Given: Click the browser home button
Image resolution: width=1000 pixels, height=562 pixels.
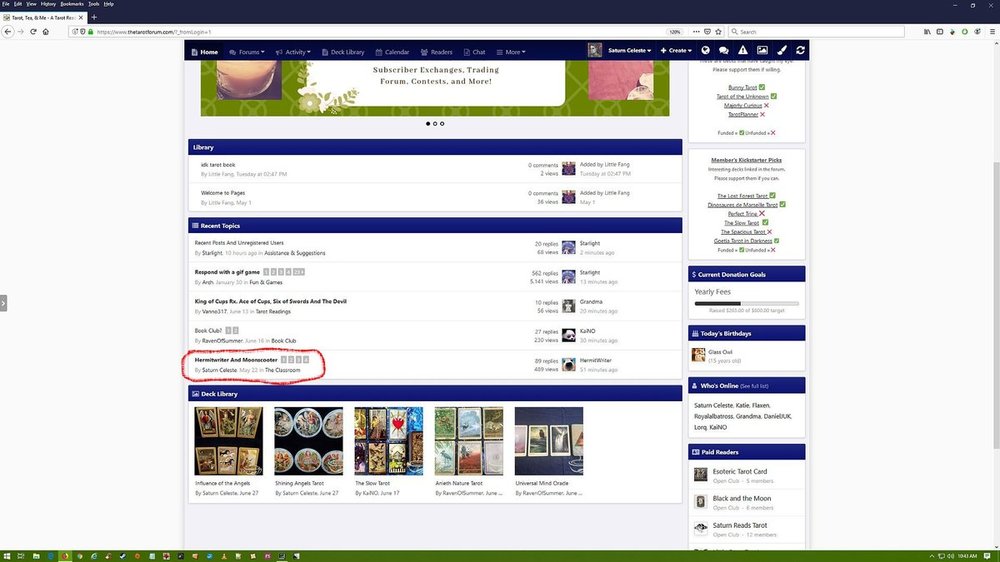Looking at the screenshot, I should coord(46,32).
